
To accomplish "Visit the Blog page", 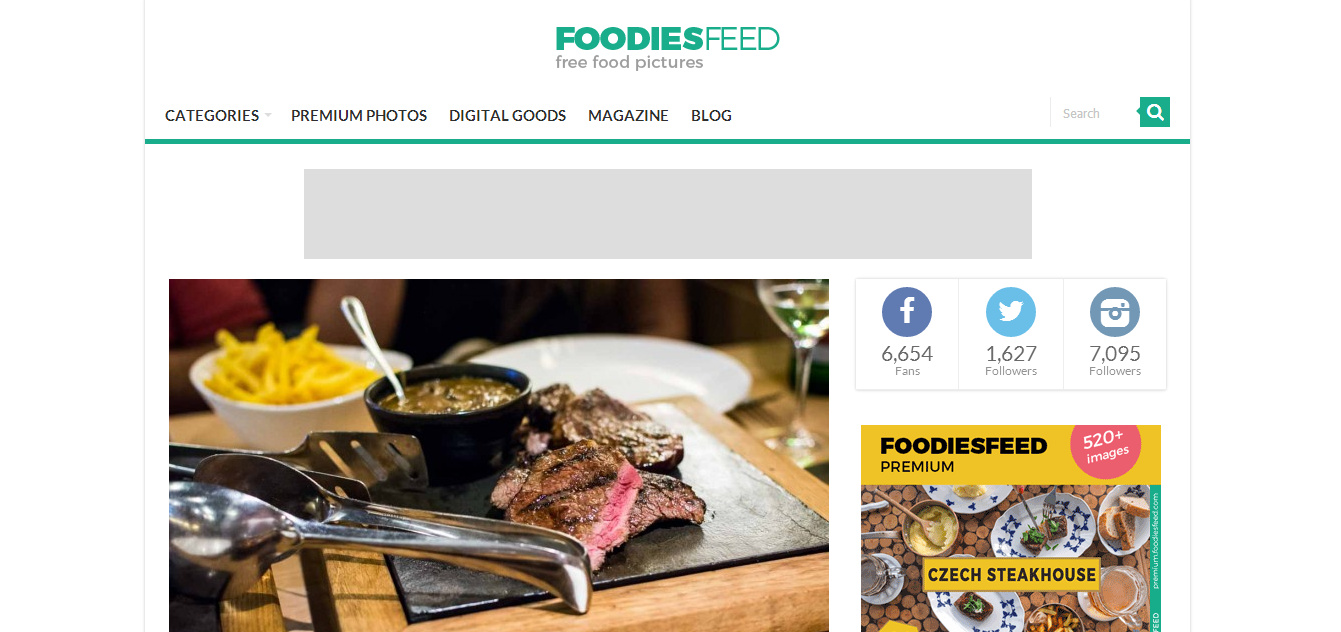I will click(x=711, y=116).
